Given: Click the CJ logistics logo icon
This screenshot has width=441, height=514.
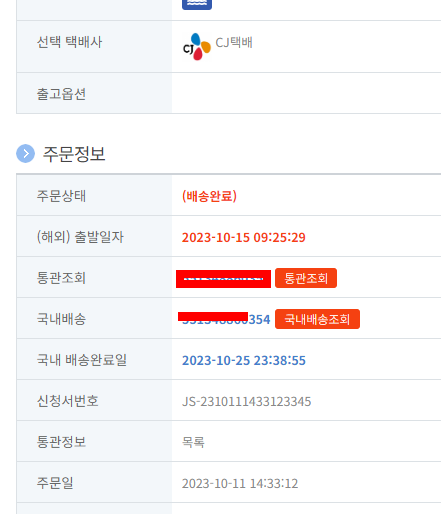Looking at the screenshot, I should point(197,47).
